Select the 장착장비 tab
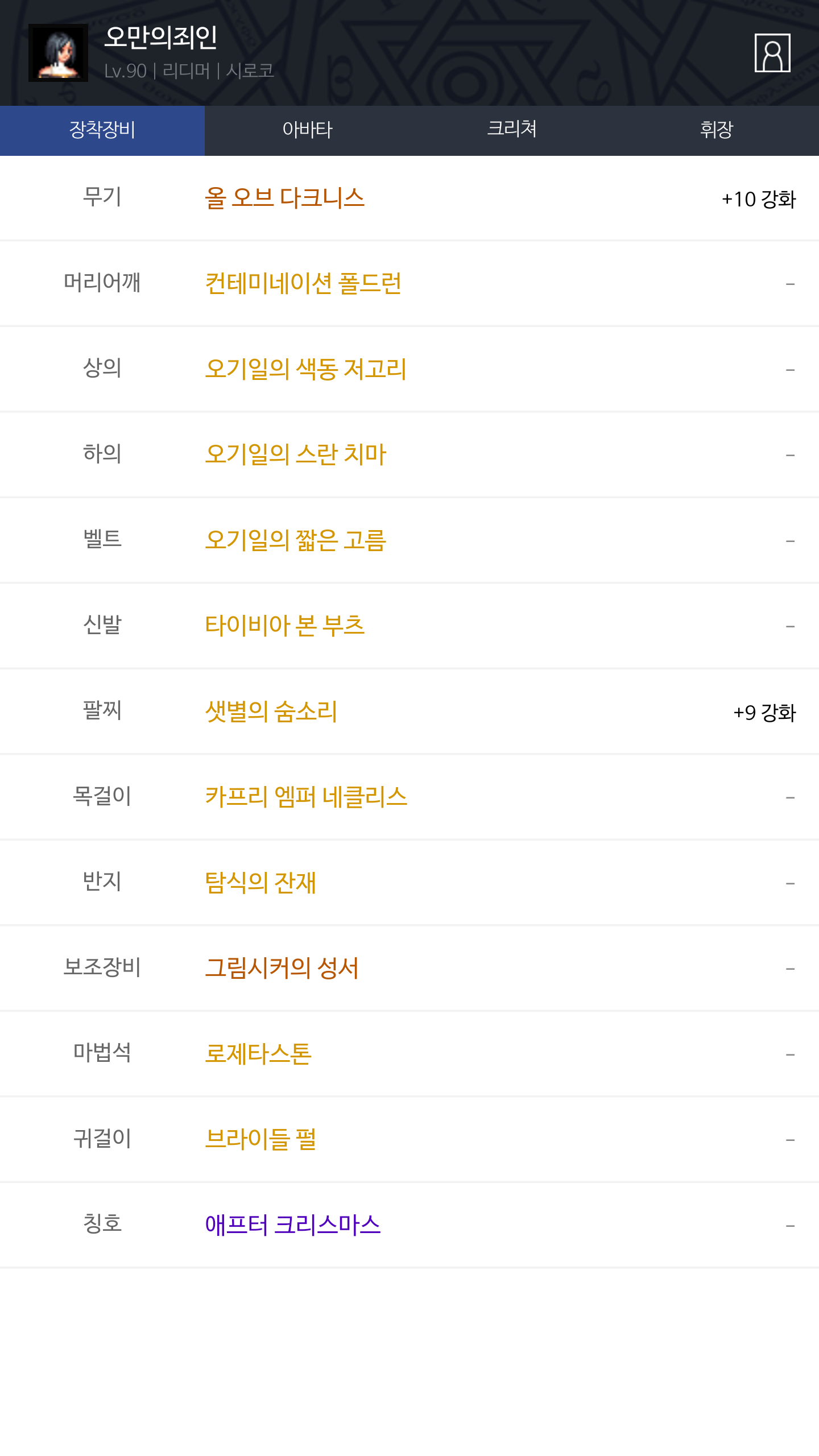Image resolution: width=819 pixels, height=1456 pixels. 102,130
